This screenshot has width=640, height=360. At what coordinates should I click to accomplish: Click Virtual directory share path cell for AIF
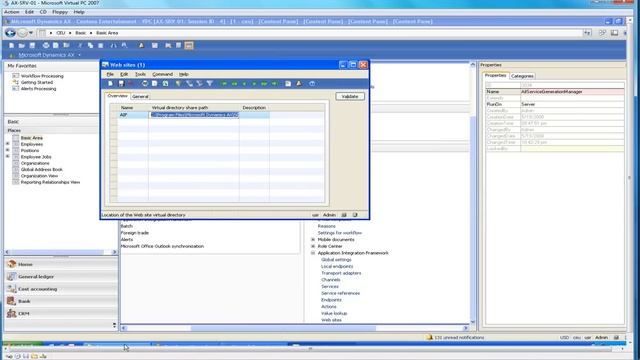pyautogui.click(x=194, y=115)
